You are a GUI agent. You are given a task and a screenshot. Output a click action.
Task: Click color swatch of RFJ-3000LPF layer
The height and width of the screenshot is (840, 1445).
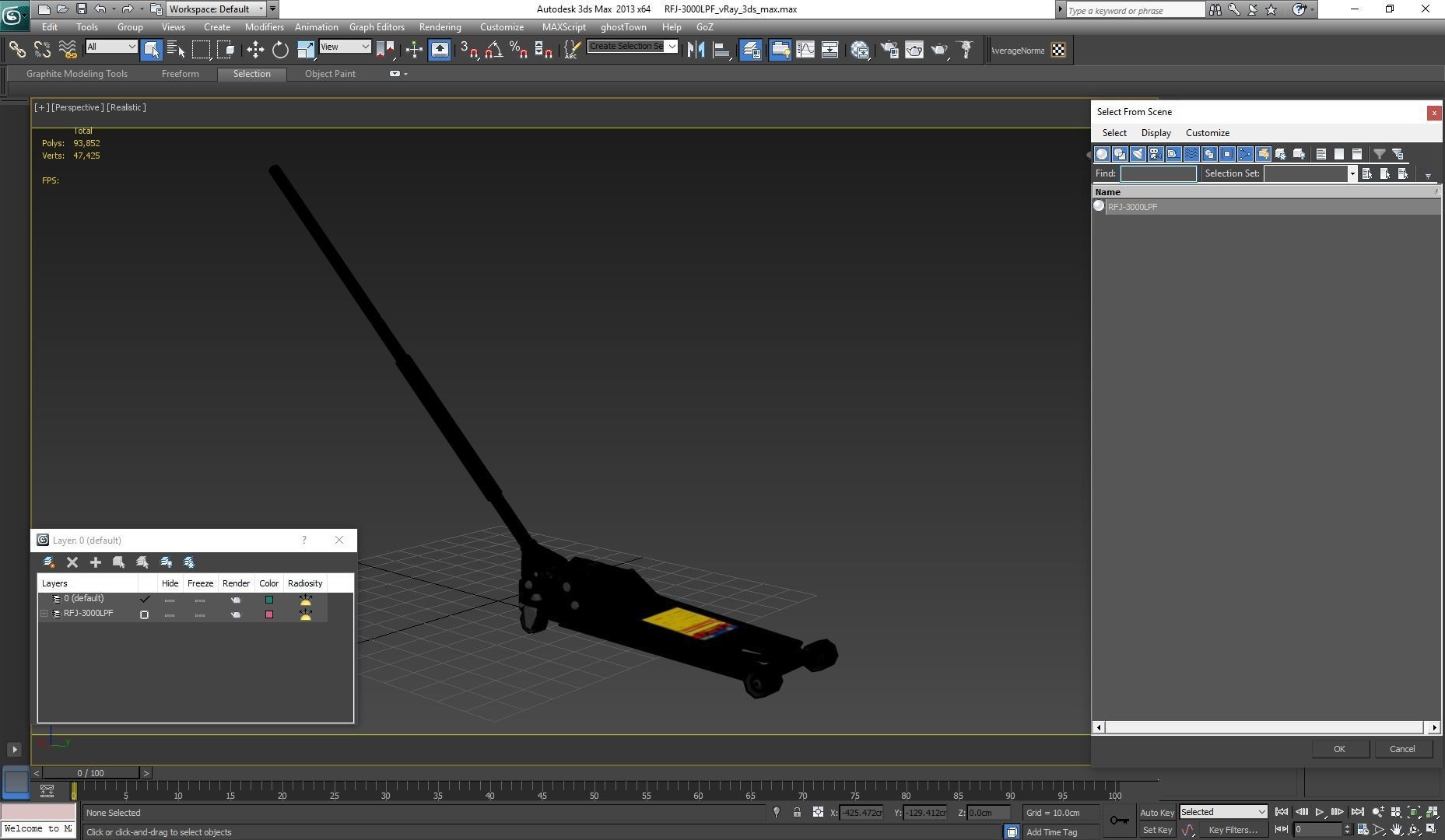pos(269,614)
